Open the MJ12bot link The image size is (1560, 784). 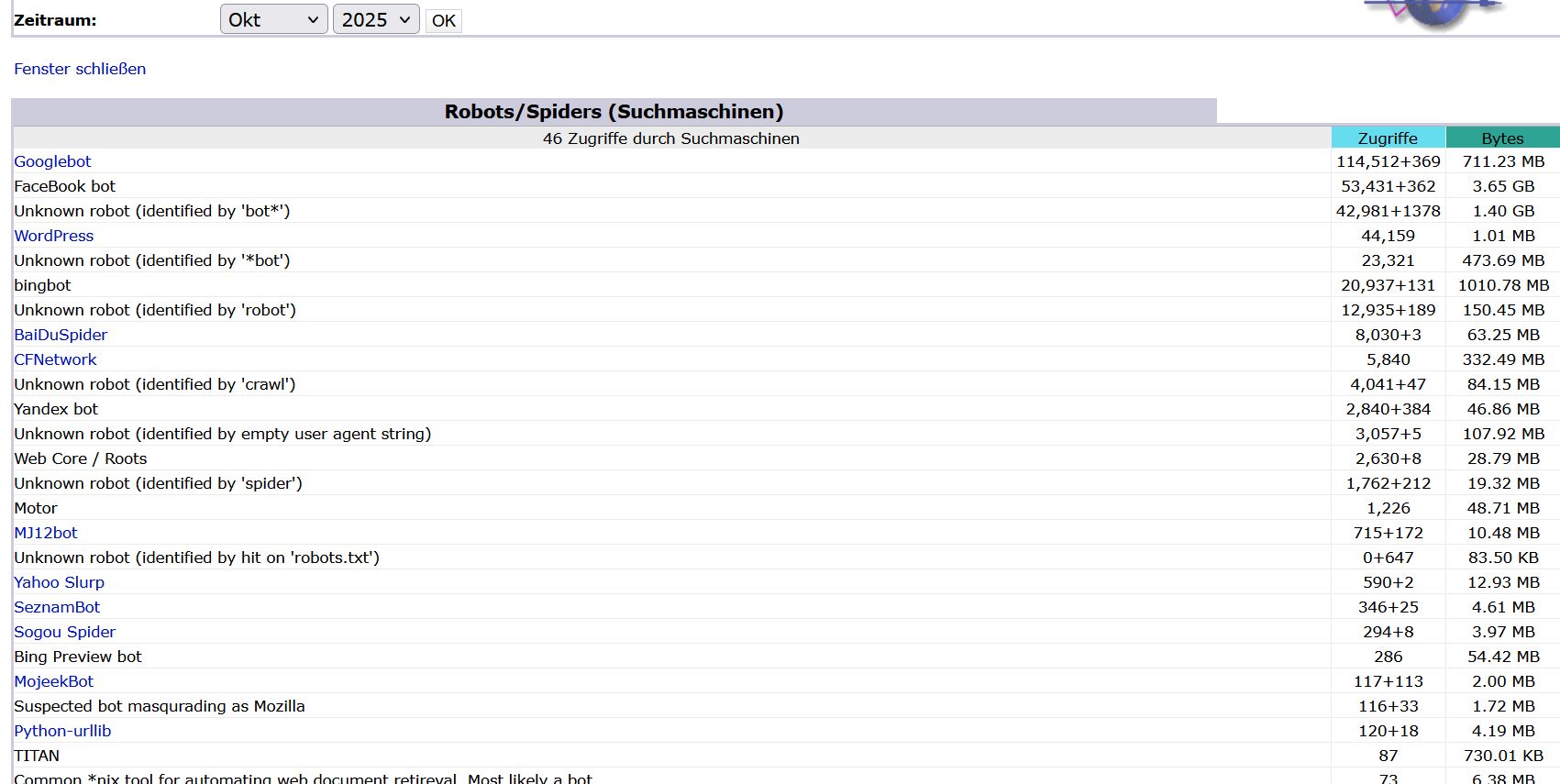[x=46, y=533]
